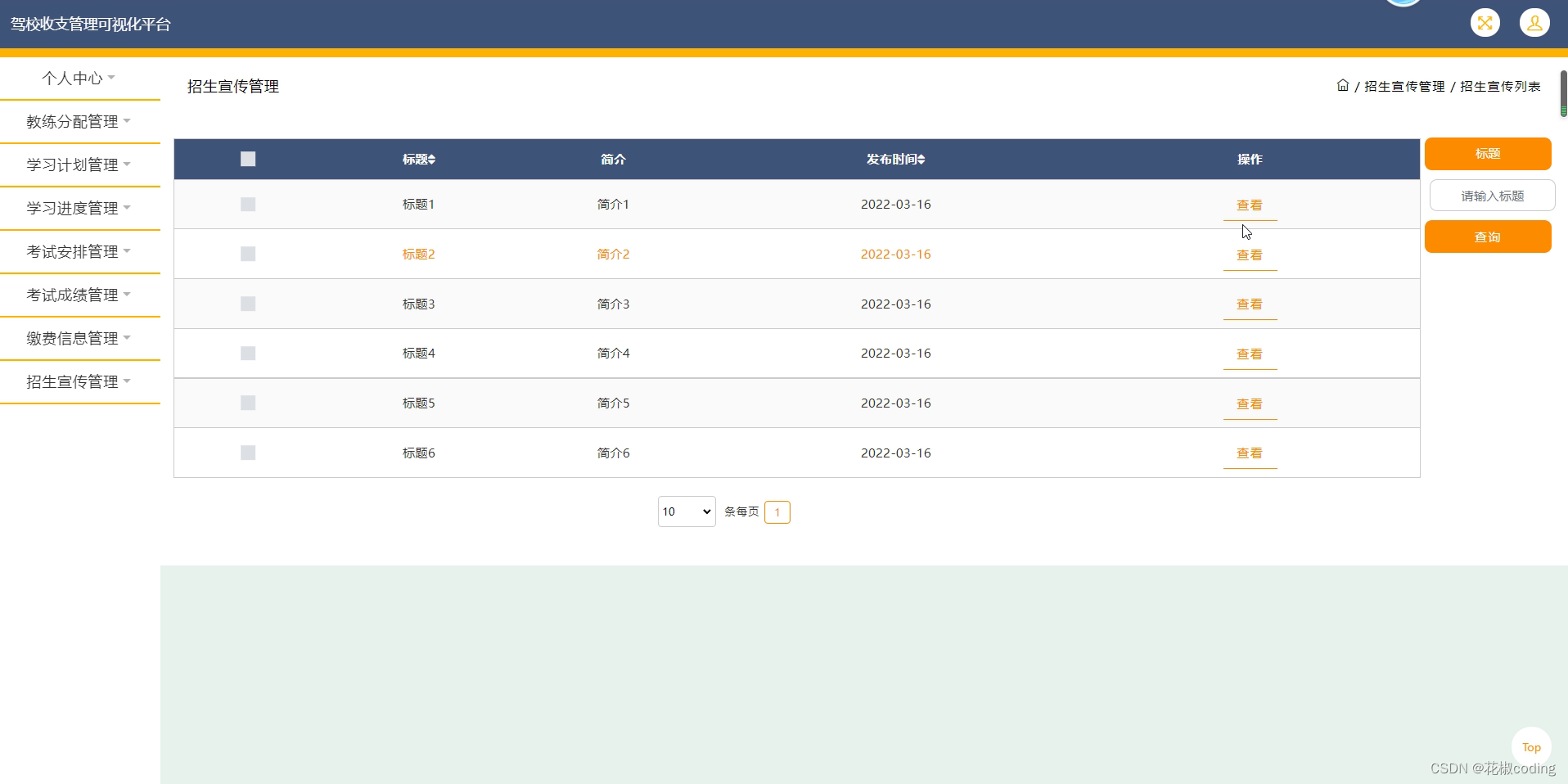Click the 驾校收支管理可视化平台 header title

click(x=90, y=25)
